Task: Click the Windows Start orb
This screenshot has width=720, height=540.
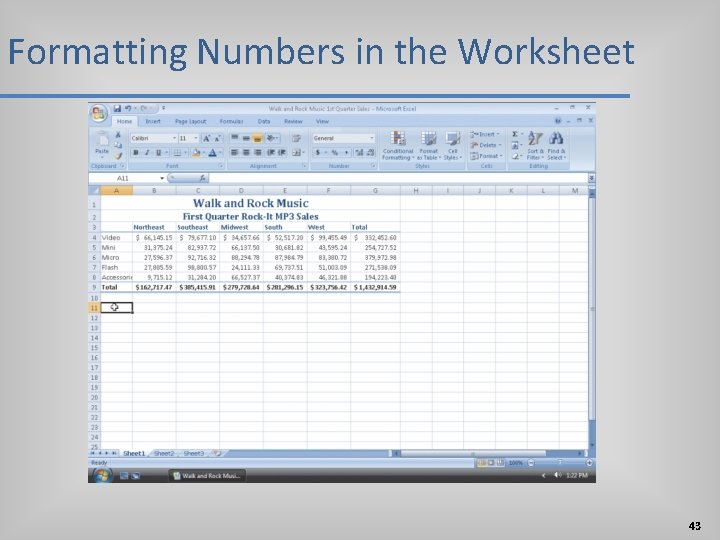Action: 101,476
